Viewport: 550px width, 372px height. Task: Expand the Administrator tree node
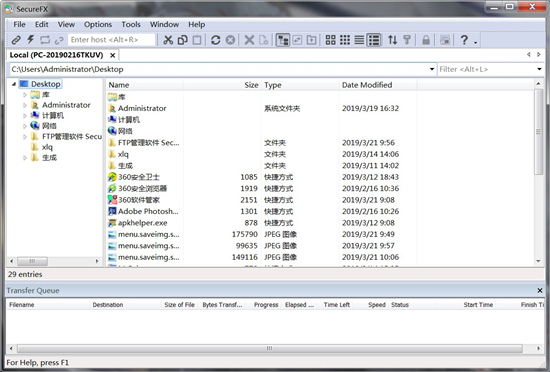25,105
